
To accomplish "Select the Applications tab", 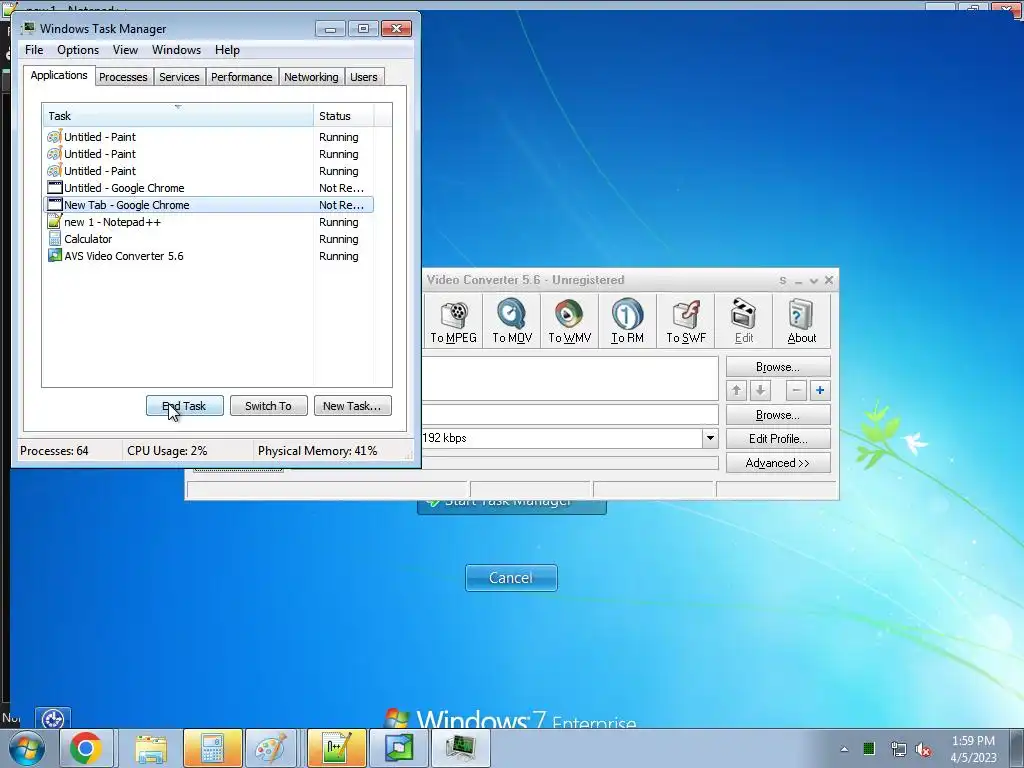I will 59,75.
